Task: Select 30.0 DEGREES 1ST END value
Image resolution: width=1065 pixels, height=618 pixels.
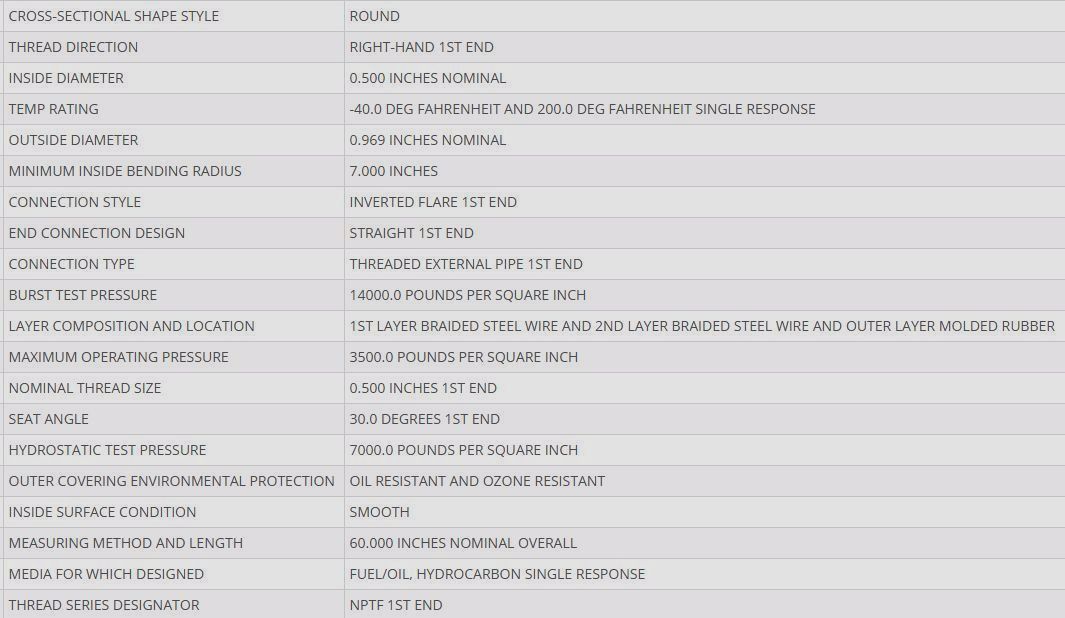Action: coord(425,419)
